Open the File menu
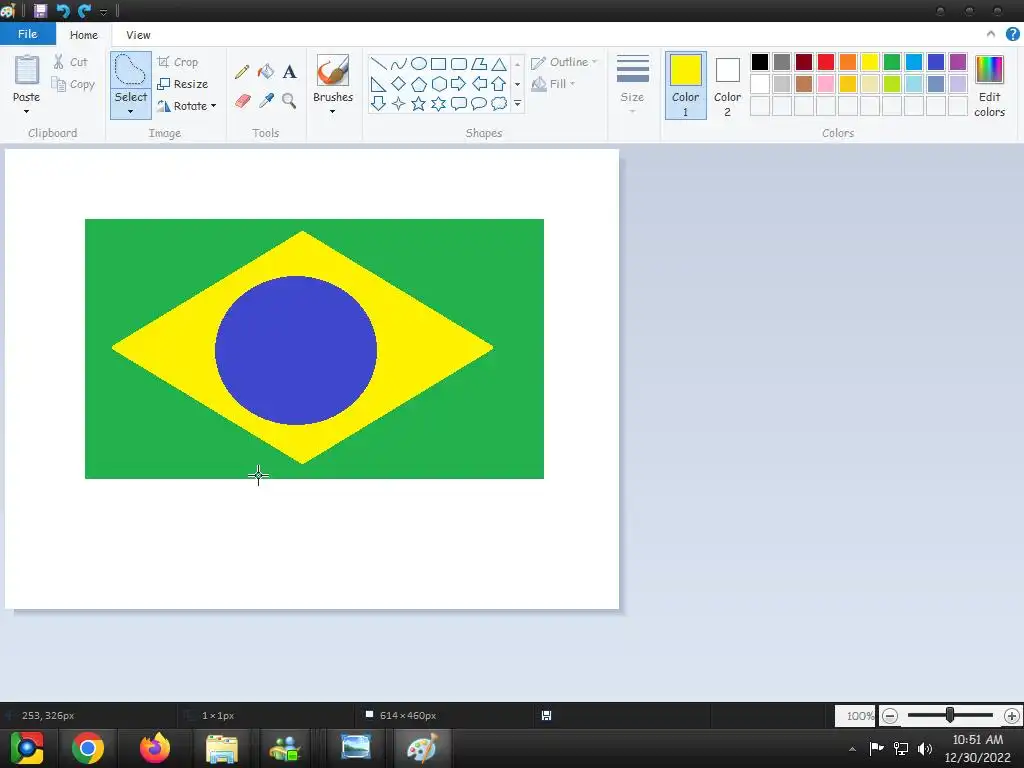Screen dimensions: 1024x768 pyautogui.click(x=27, y=34)
